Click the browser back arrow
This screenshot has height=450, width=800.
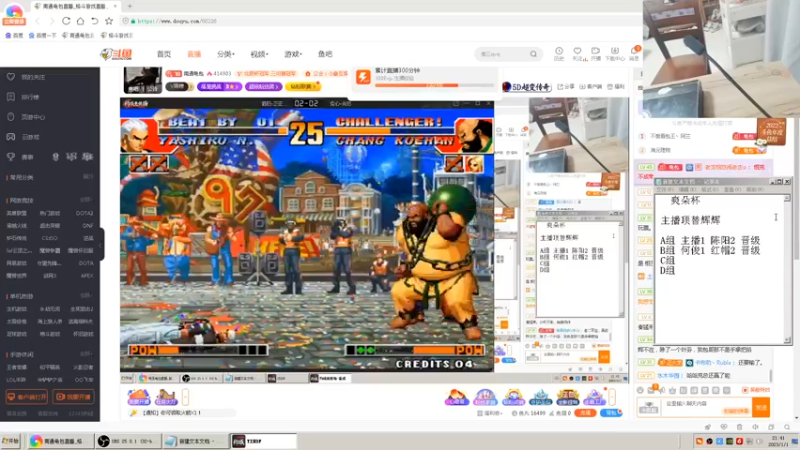point(38,21)
